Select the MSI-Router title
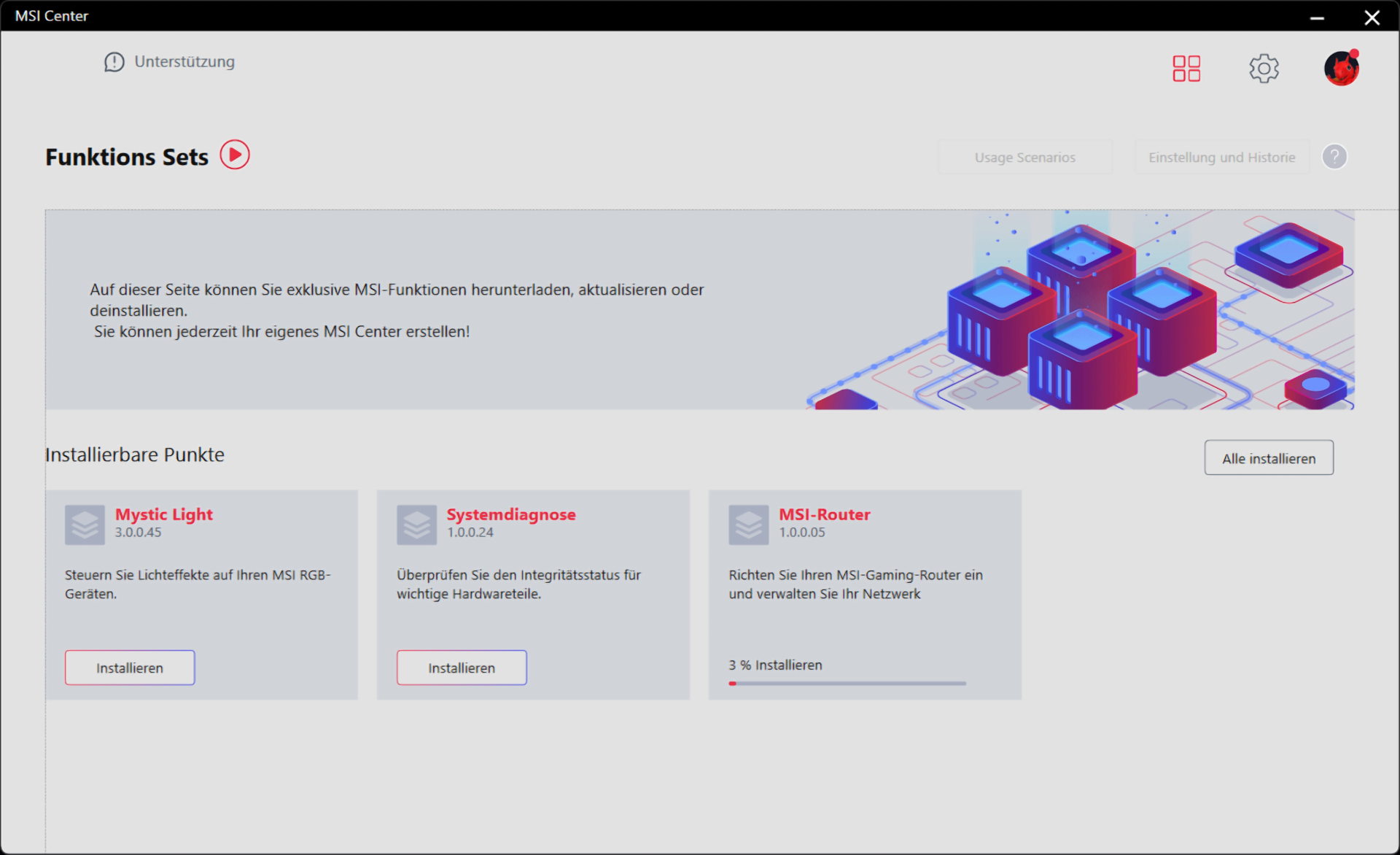Viewport: 1400px width, 855px height. (825, 514)
